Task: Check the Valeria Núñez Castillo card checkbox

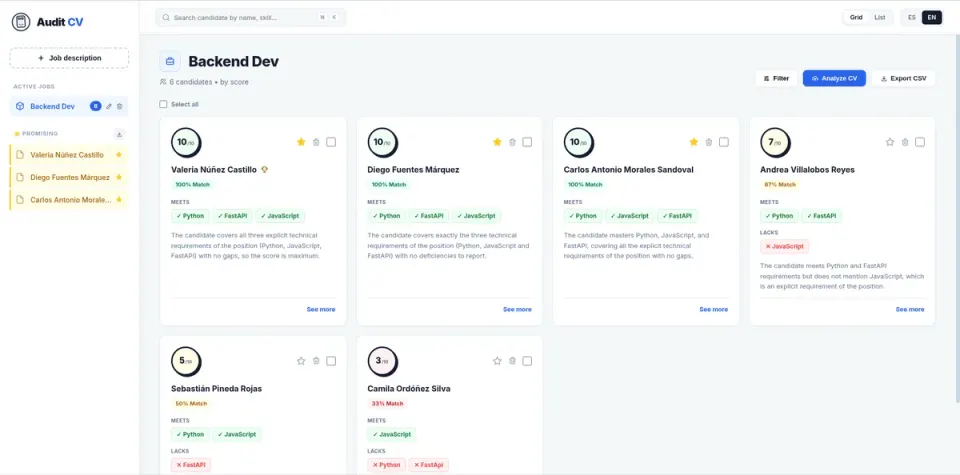Action: (x=331, y=142)
